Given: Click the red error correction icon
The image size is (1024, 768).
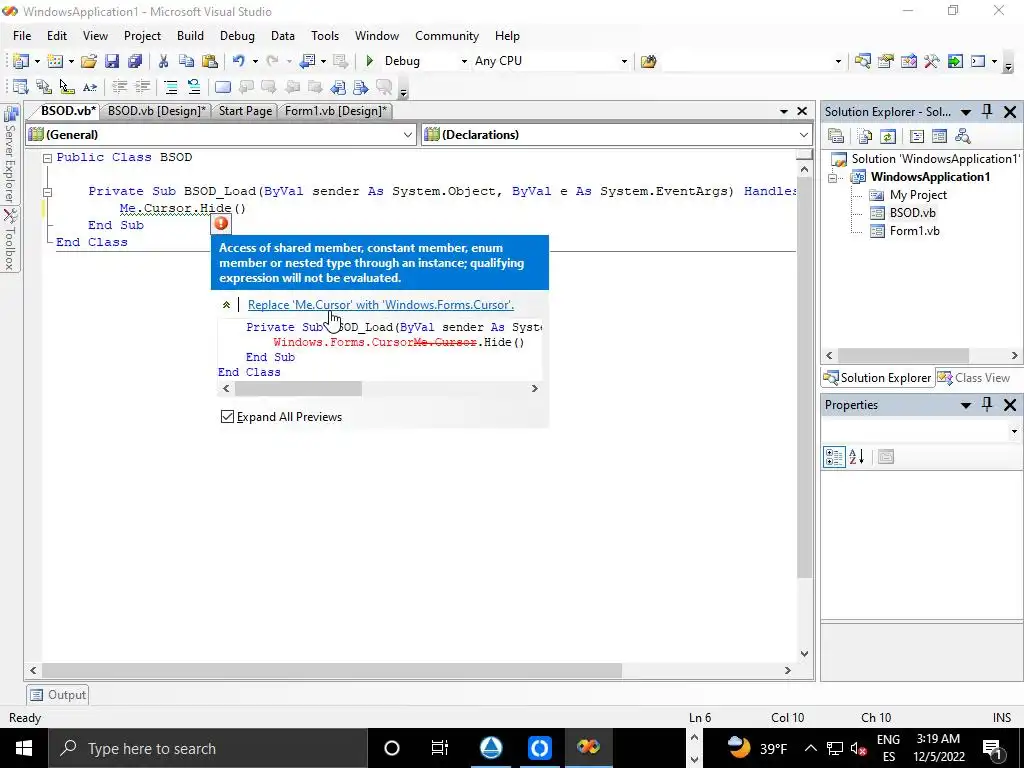Looking at the screenshot, I should click(221, 224).
